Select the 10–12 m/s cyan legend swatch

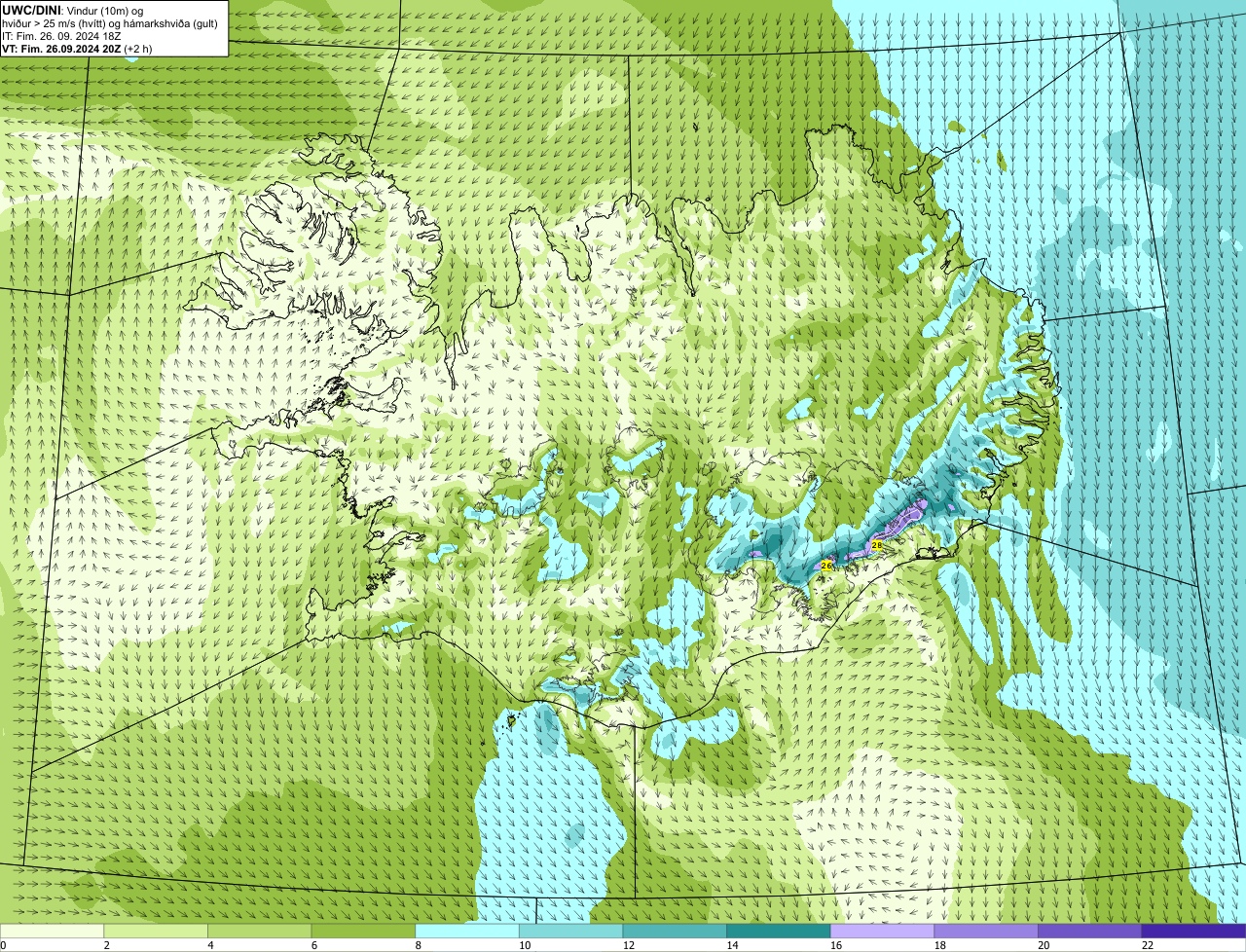571,931
